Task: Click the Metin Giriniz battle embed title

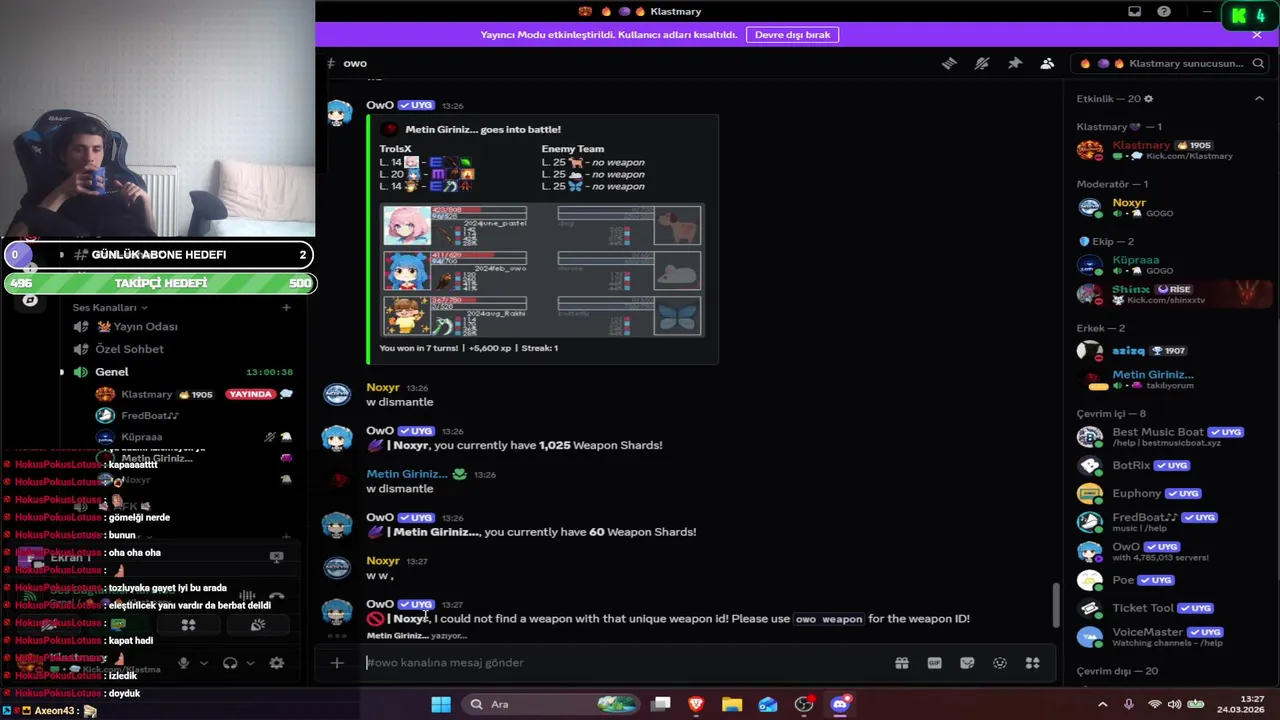Action: pyautogui.click(x=483, y=129)
